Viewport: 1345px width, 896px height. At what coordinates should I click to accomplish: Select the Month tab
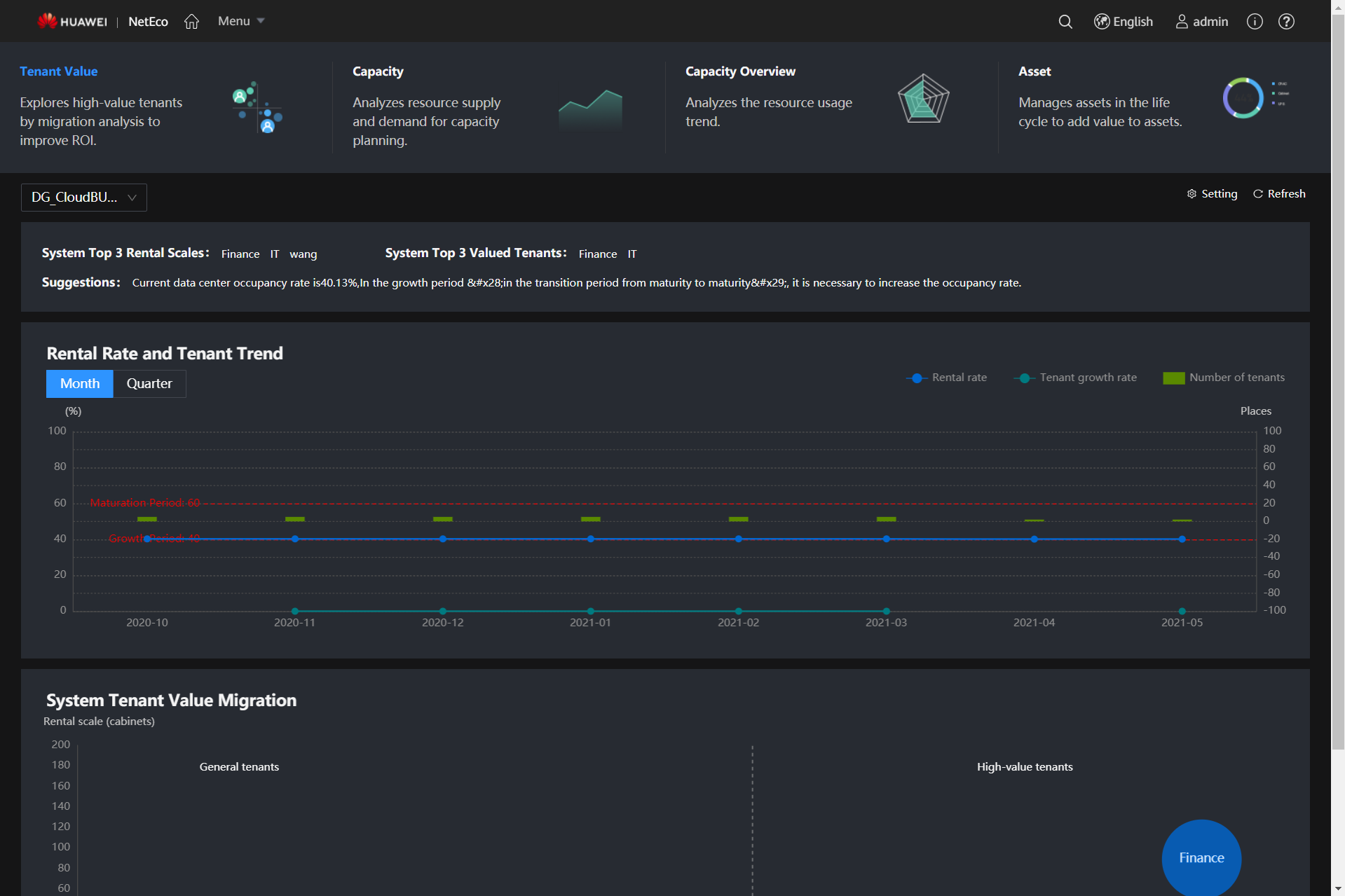pyautogui.click(x=80, y=384)
